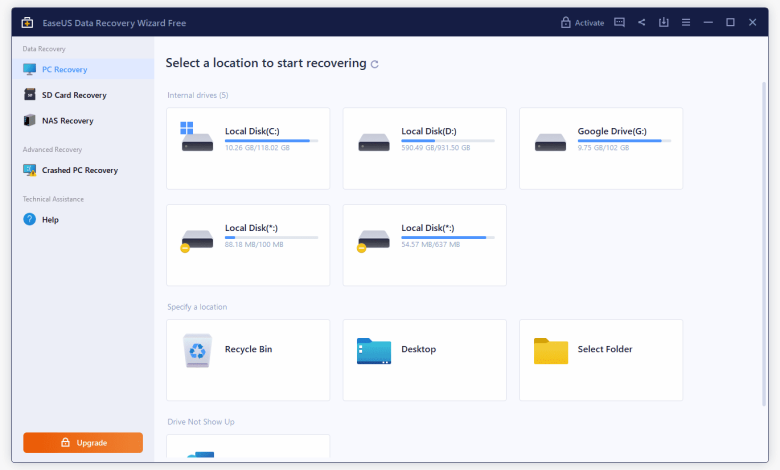The image size is (780, 470).
Task: Click the SD Card Recovery icon
Action: 30,94
